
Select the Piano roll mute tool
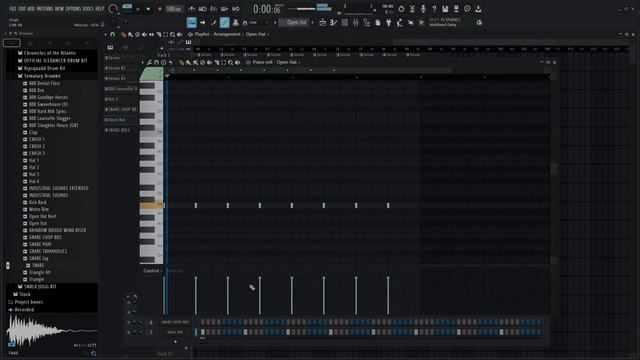pos(209,62)
